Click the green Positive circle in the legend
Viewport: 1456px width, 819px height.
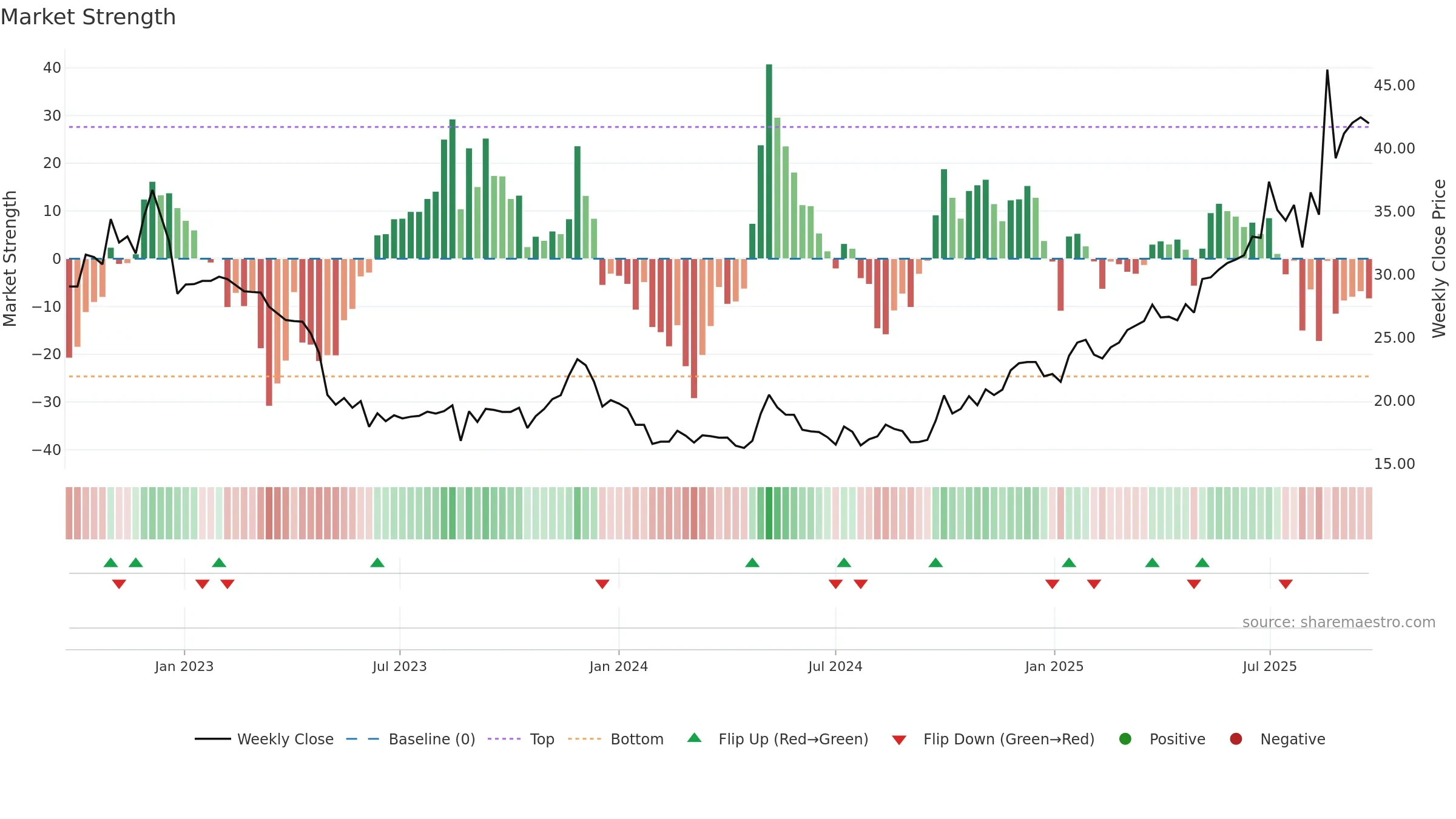click(1125, 739)
